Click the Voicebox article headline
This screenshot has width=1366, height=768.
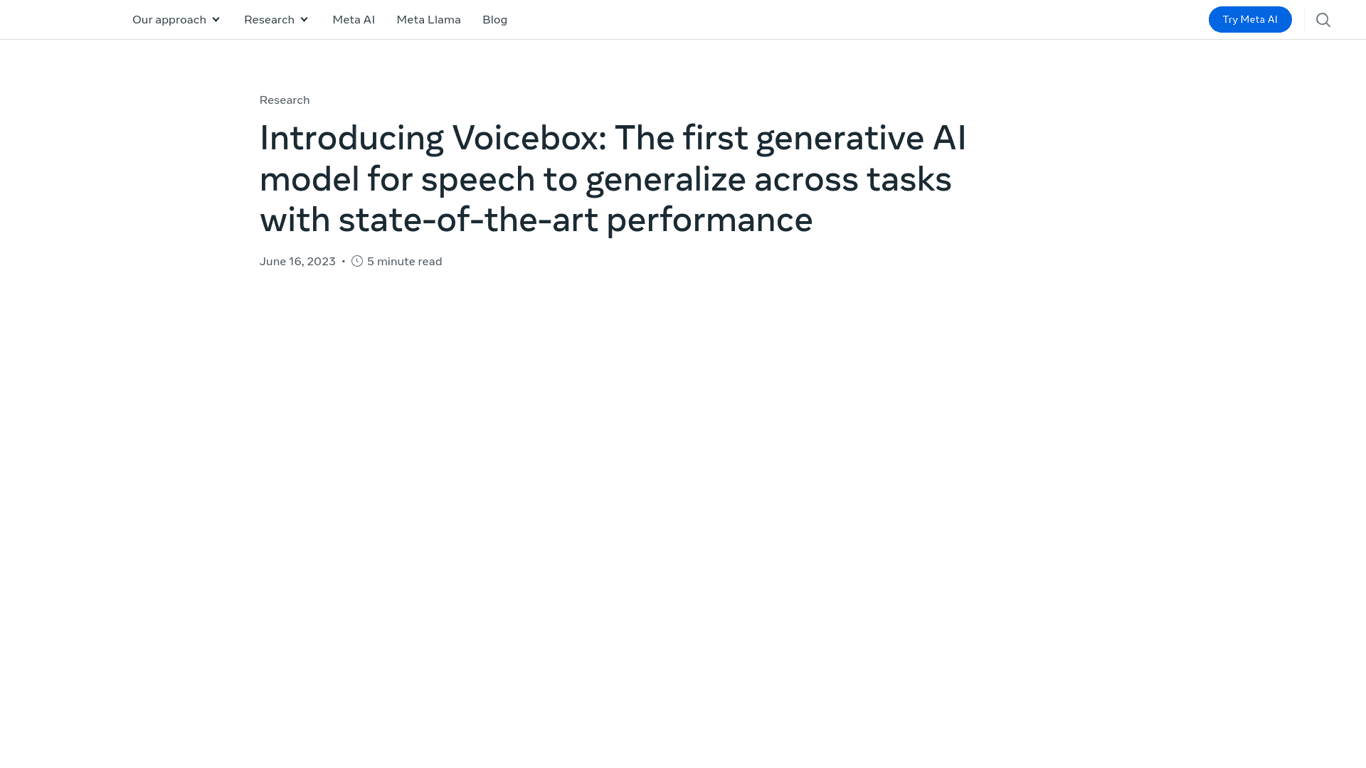(612, 178)
